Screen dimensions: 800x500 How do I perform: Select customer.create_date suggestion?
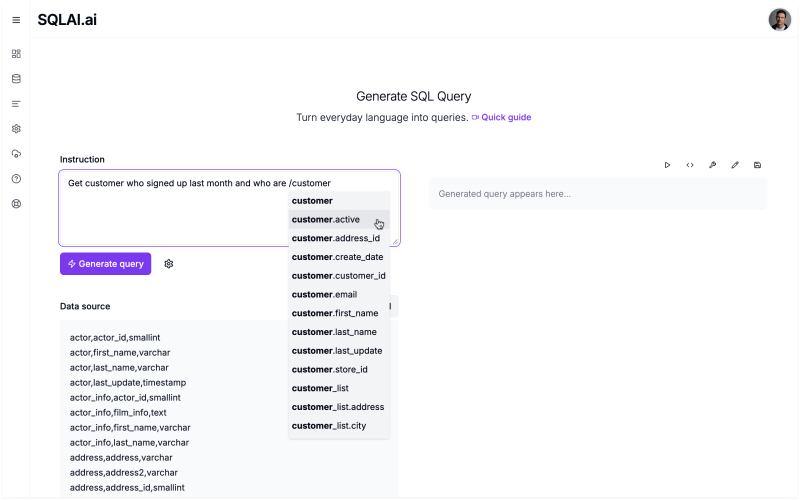pyautogui.click(x=339, y=257)
